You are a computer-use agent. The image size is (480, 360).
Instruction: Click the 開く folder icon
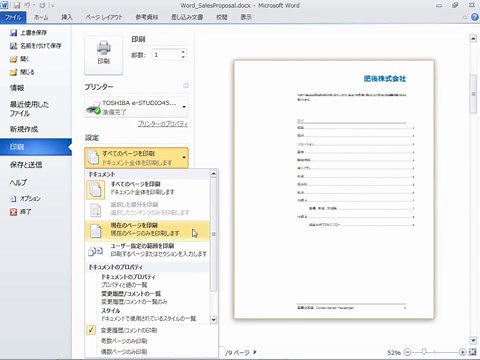point(13,59)
